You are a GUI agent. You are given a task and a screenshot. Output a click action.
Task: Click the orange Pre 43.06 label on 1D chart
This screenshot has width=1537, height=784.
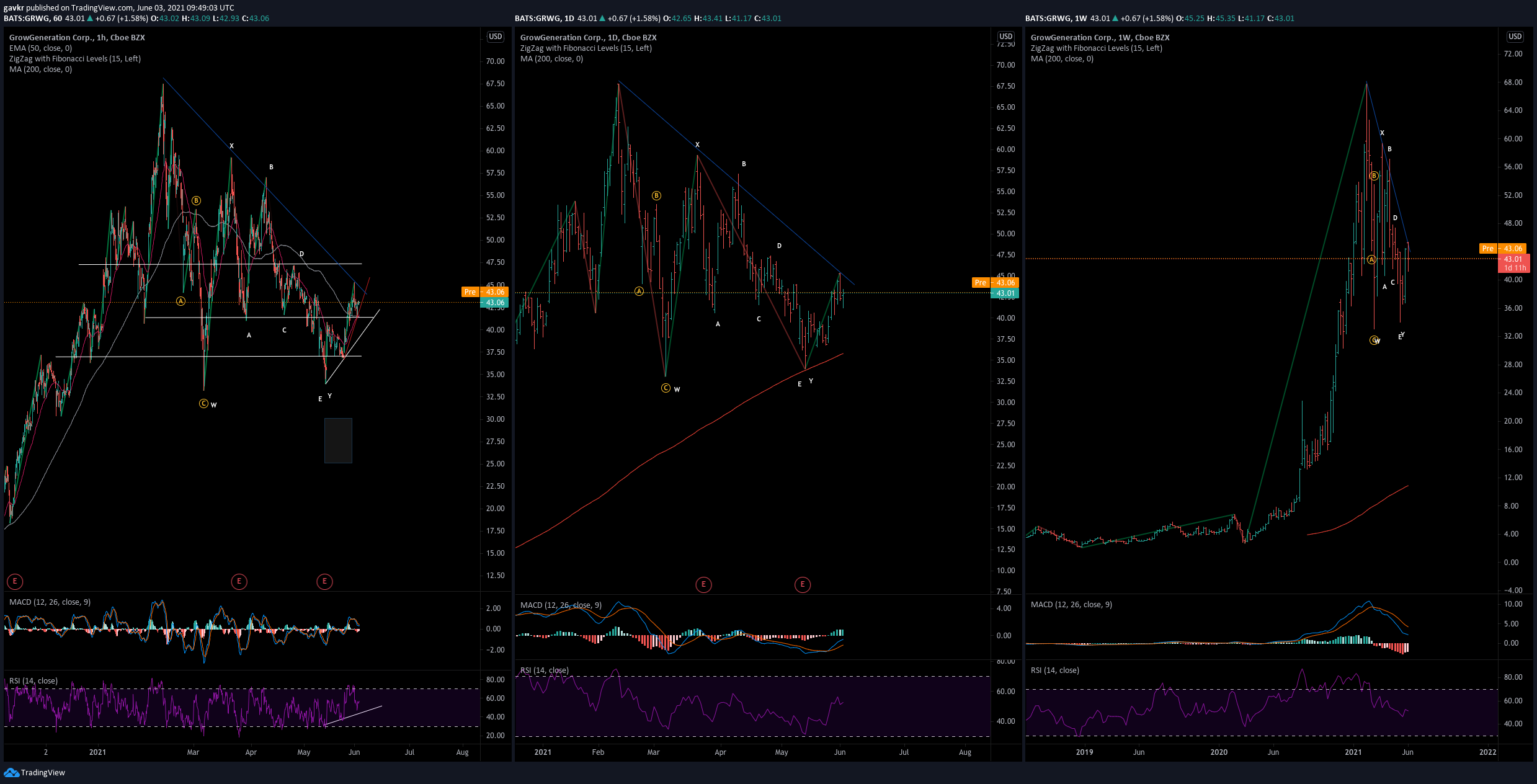coord(995,282)
